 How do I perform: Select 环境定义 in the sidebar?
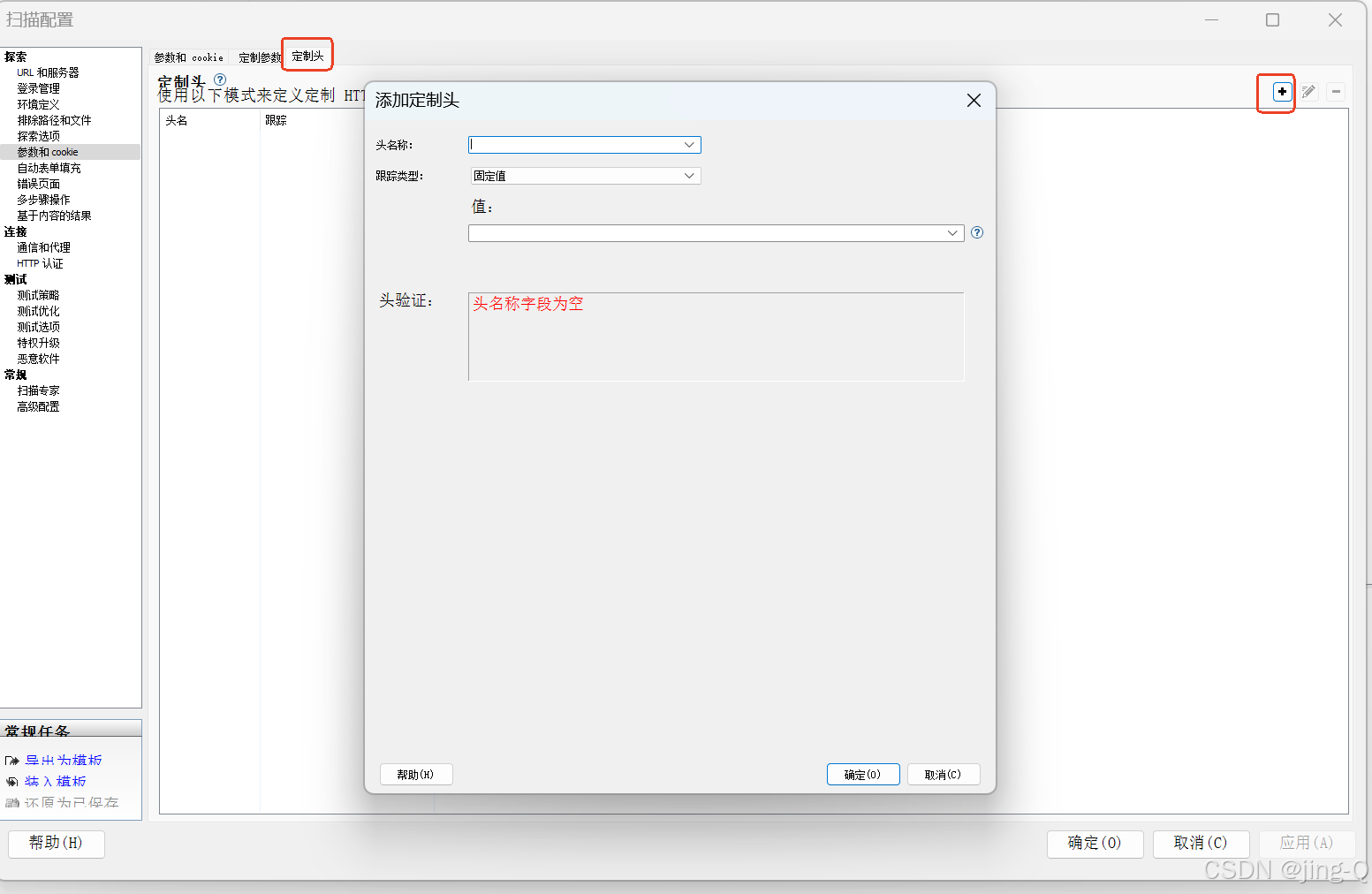39,104
